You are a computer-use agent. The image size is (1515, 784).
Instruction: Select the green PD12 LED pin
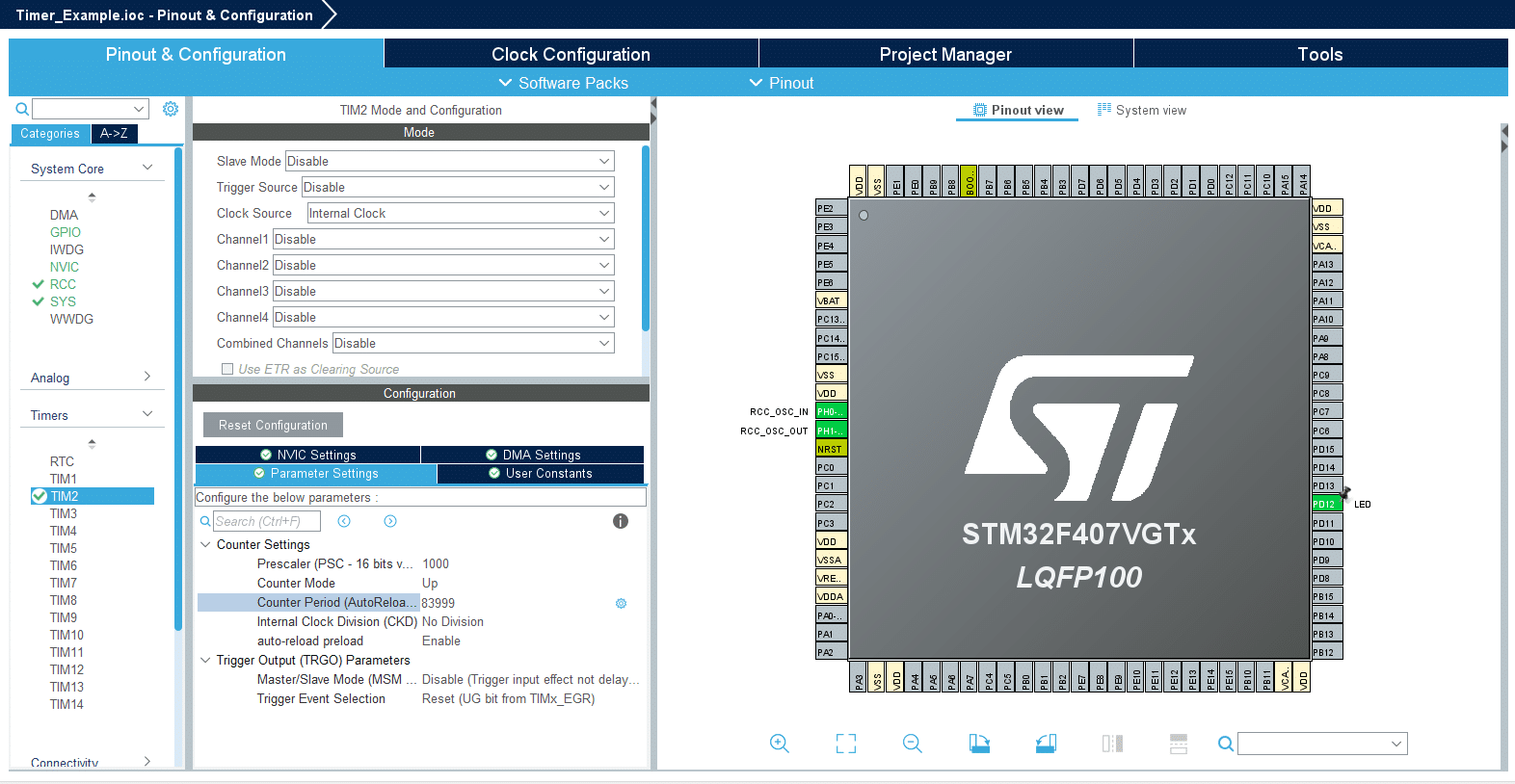tap(1327, 504)
